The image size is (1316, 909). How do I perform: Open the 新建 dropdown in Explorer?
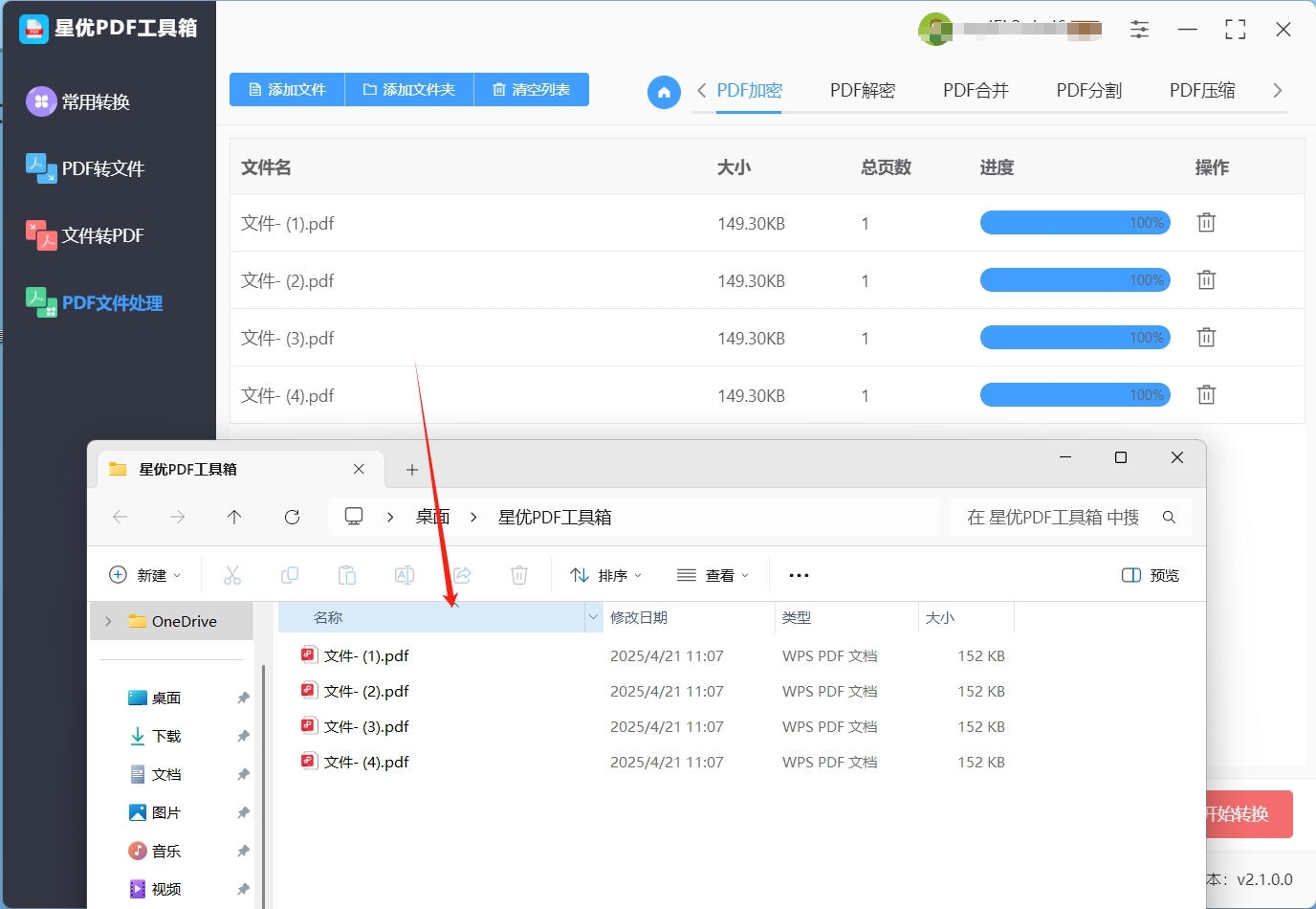(x=145, y=575)
